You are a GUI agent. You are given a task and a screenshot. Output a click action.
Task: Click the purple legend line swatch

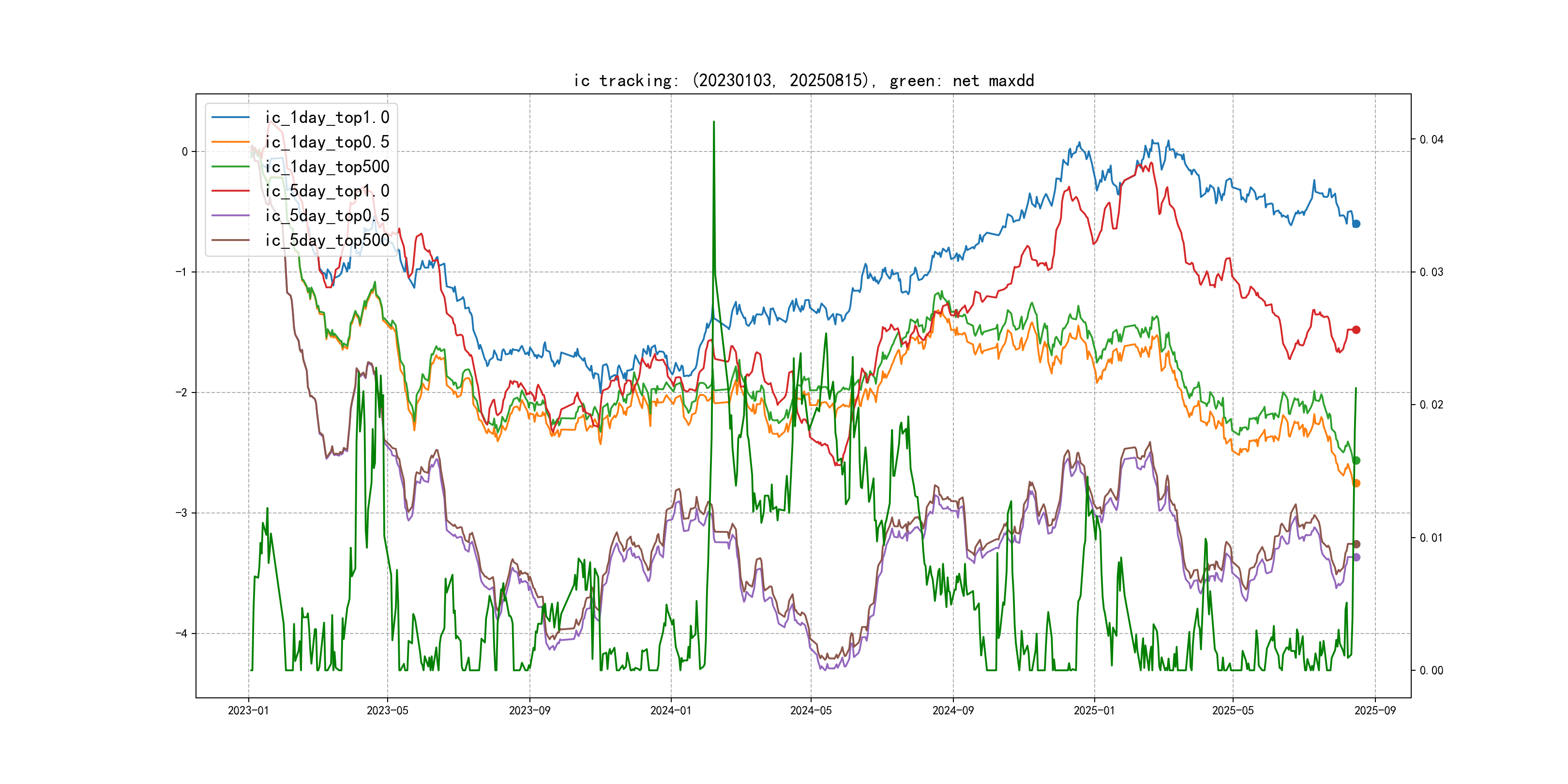point(230,215)
